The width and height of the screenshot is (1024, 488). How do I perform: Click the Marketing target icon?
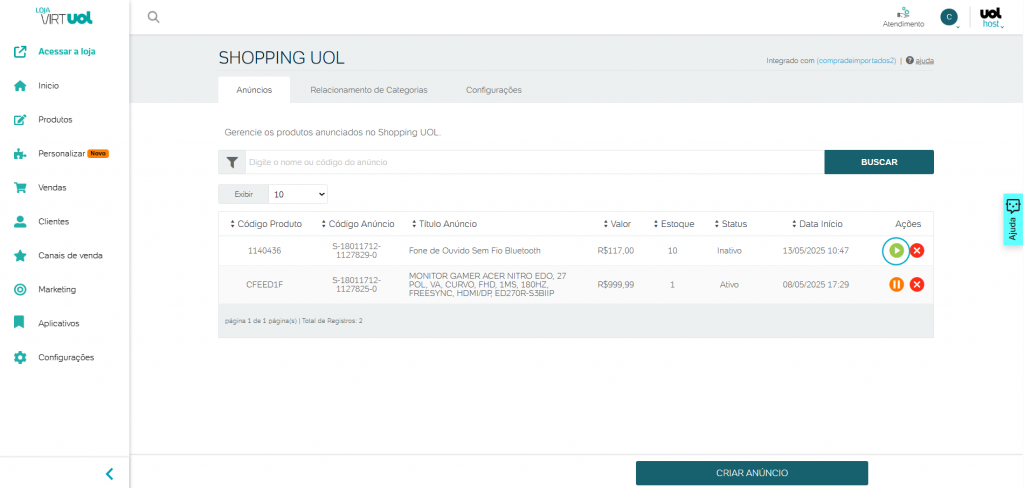(20, 289)
